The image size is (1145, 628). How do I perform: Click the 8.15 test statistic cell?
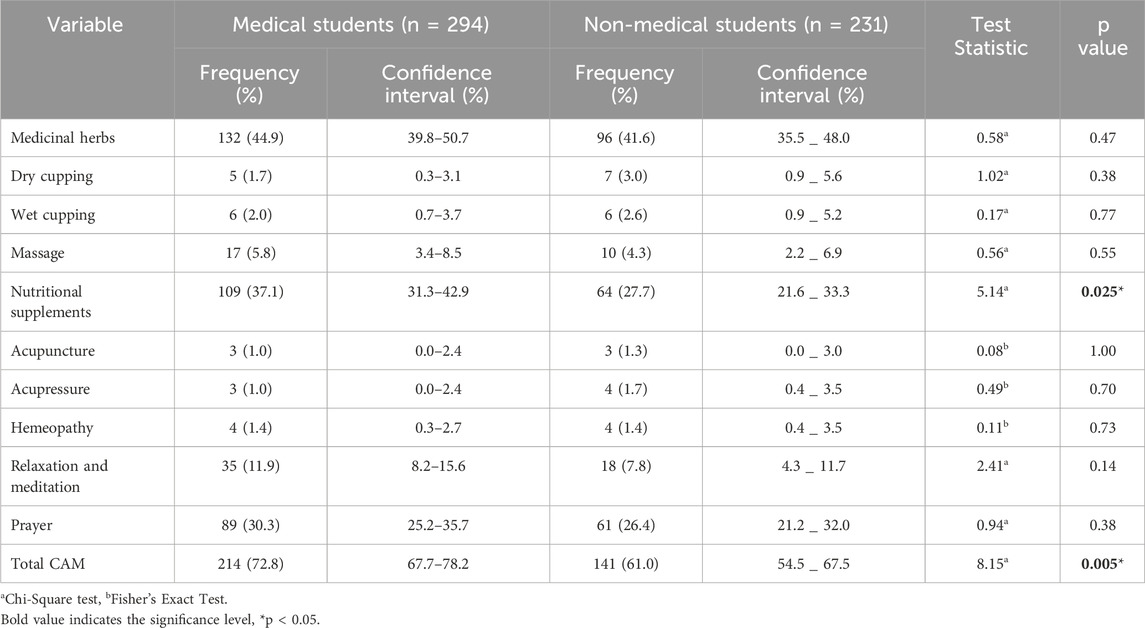pos(988,562)
